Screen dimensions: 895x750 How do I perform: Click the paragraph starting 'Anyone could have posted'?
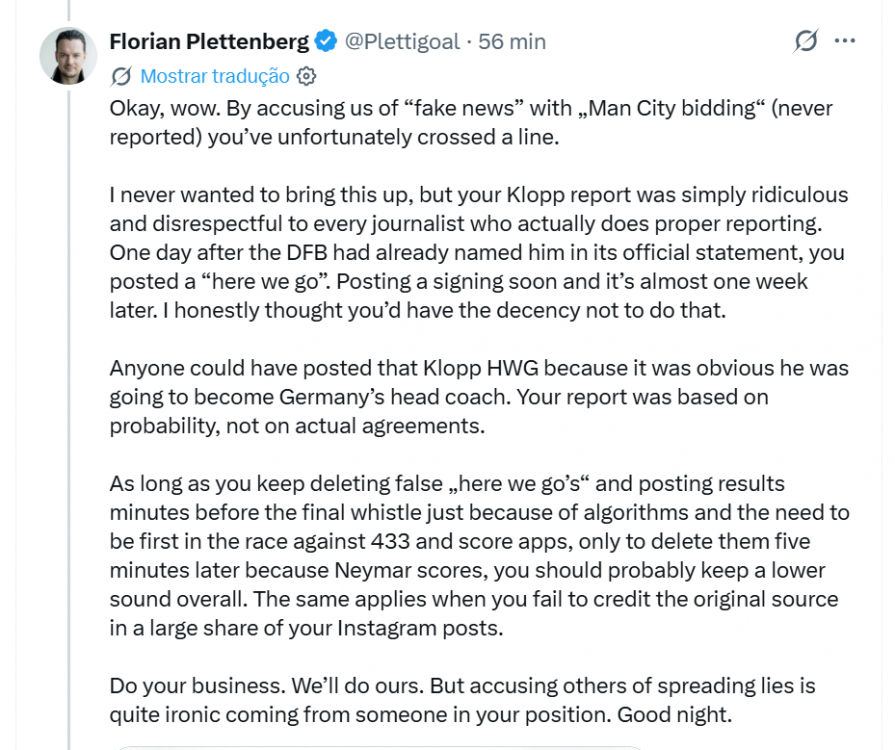click(x=479, y=397)
